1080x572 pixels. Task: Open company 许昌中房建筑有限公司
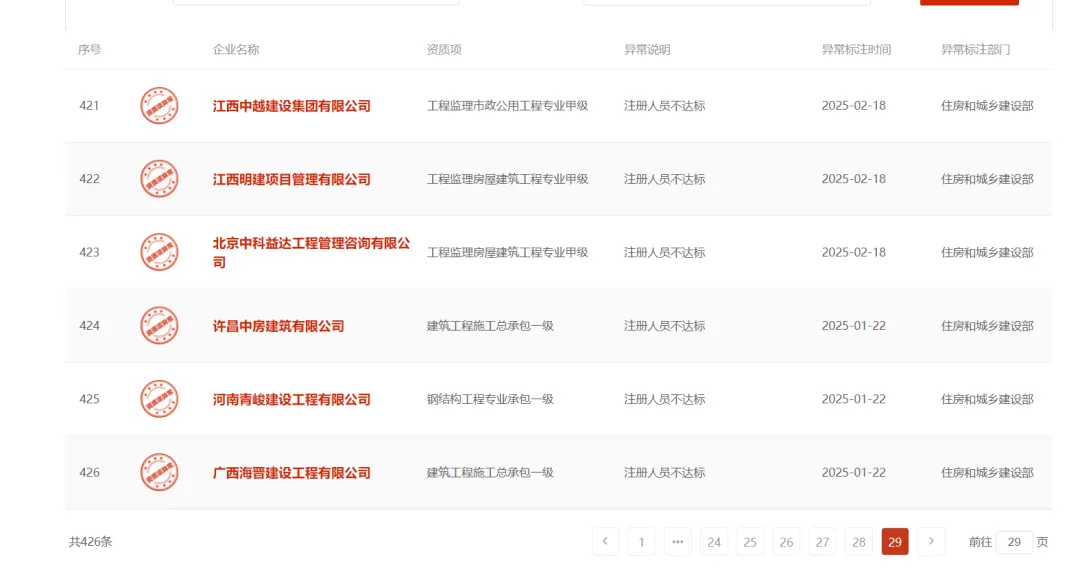coord(278,326)
